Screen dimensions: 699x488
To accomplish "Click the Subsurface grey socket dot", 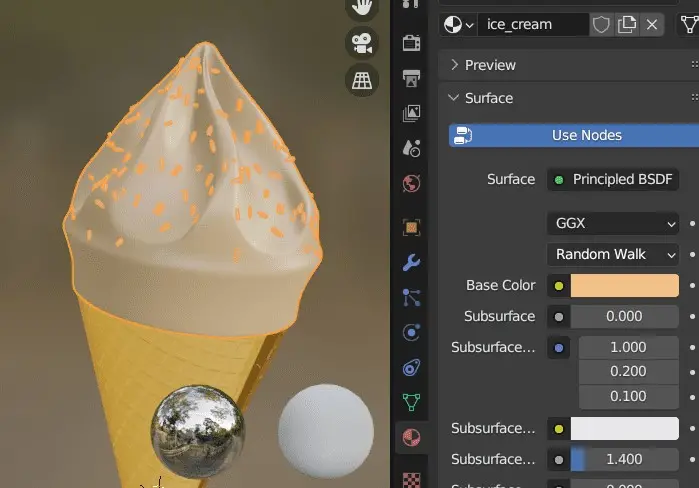I will [x=559, y=317].
